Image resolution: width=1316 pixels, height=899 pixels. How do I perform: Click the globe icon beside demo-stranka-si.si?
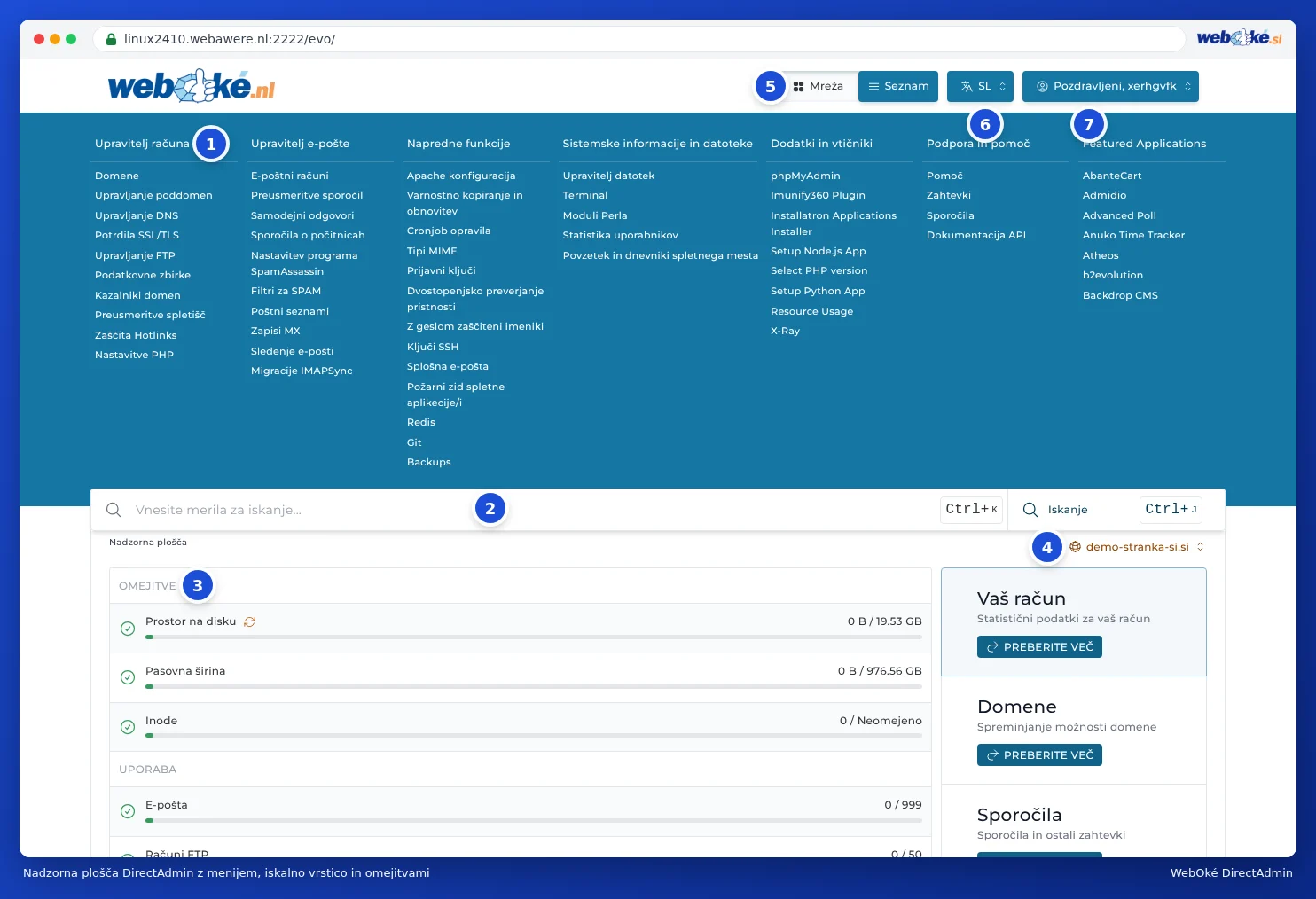coord(1075,547)
